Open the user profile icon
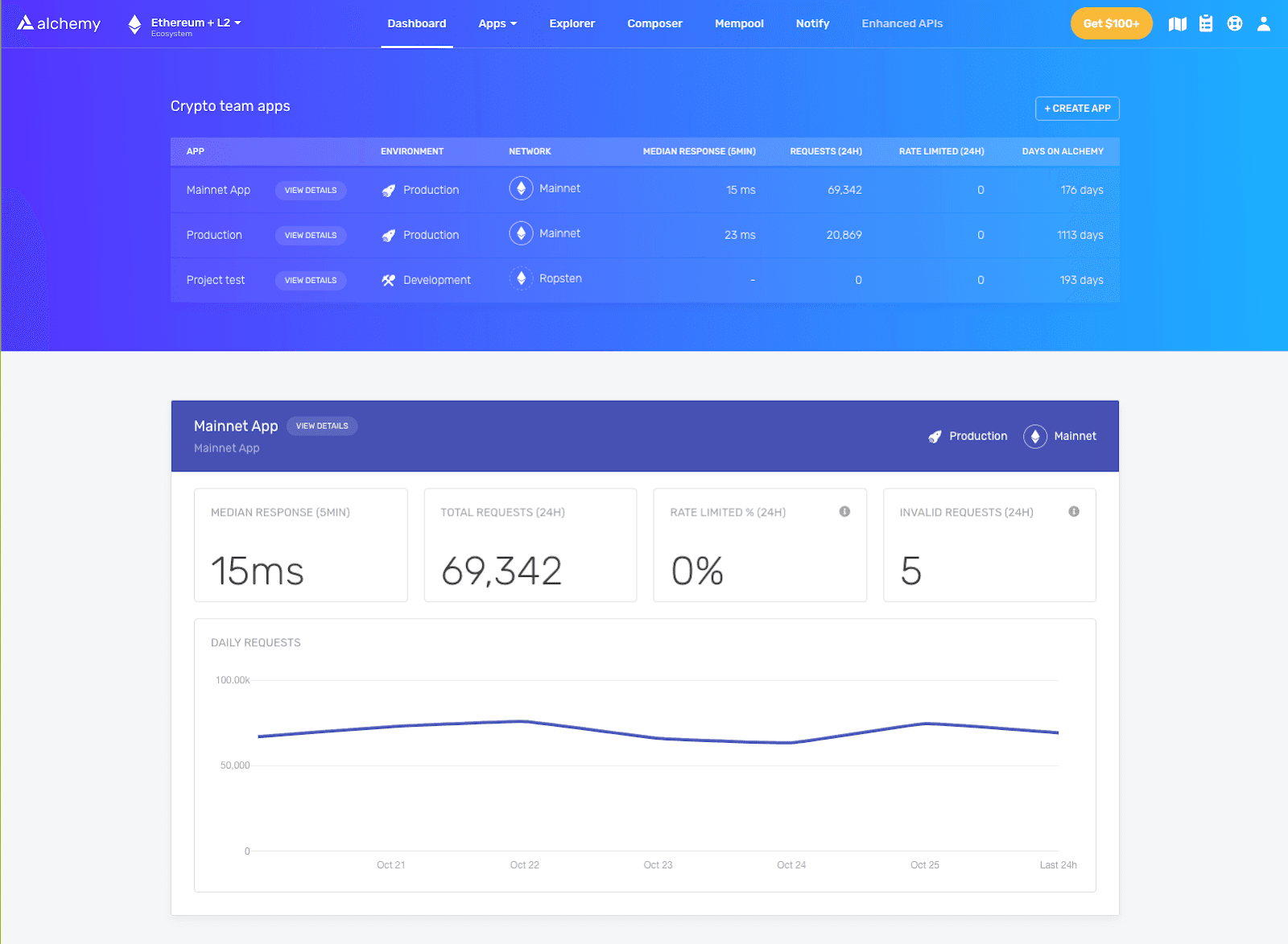This screenshot has height=944, width=1288. 1262,23
